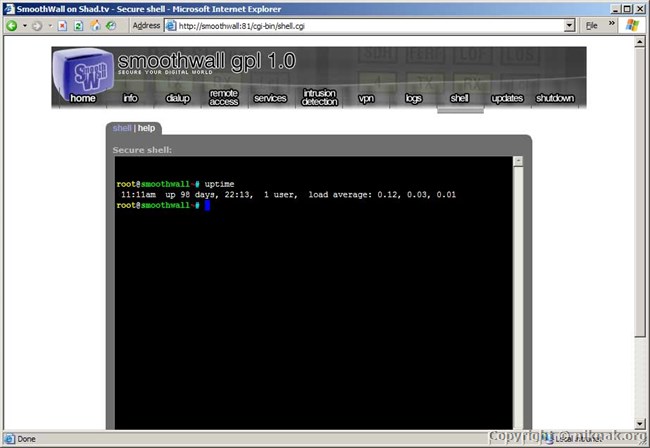Click the 'up 98 days' text
650x448 pixels.
point(192,195)
